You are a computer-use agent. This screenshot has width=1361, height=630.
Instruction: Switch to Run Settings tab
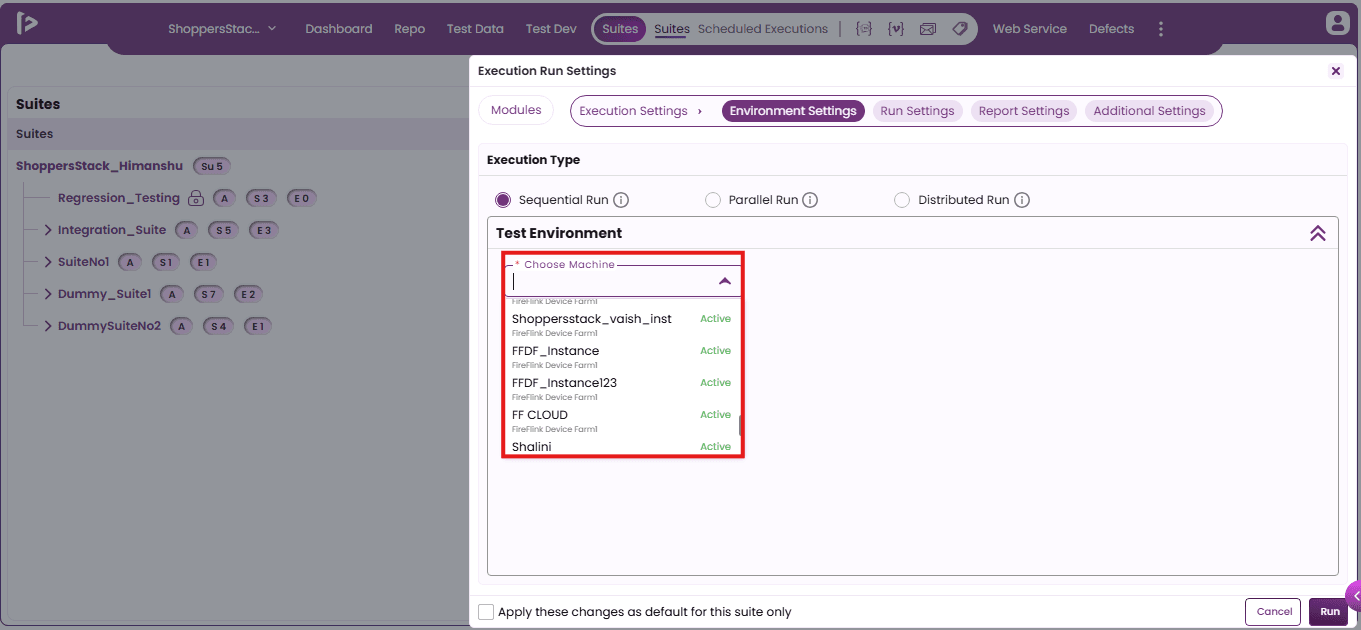(x=917, y=111)
